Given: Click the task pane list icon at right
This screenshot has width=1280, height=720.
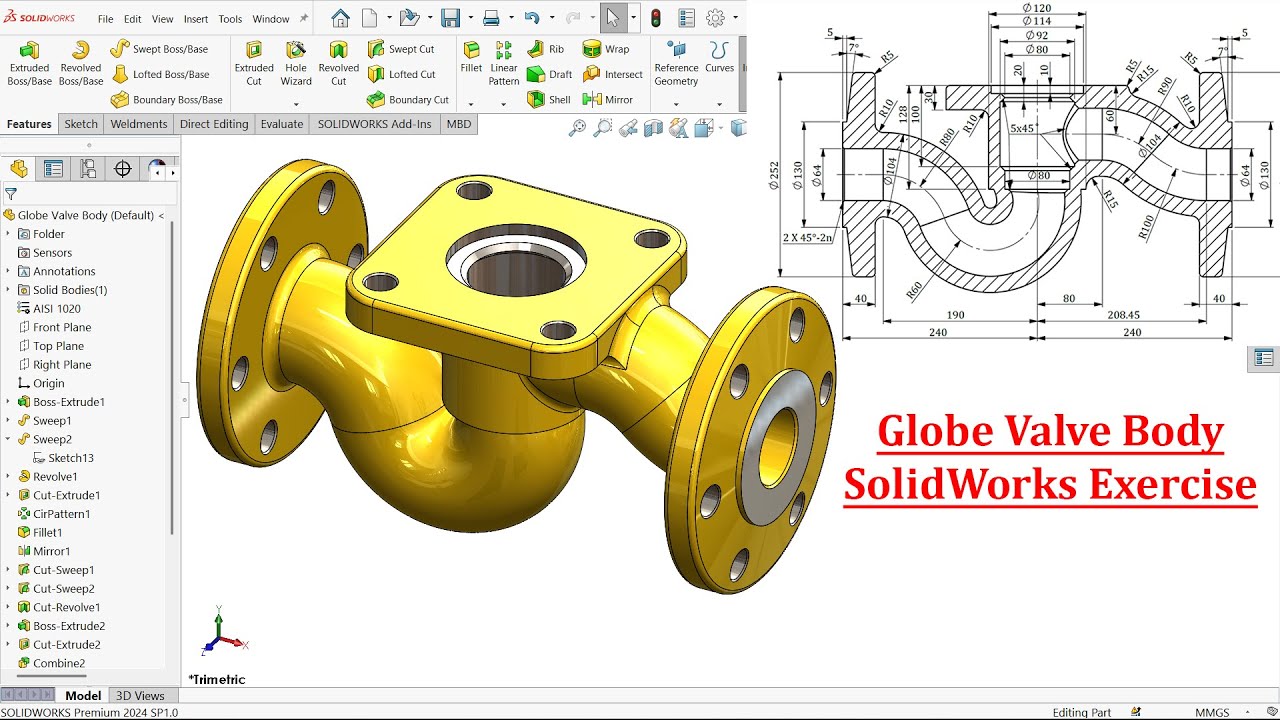Looking at the screenshot, I should 1264,358.
